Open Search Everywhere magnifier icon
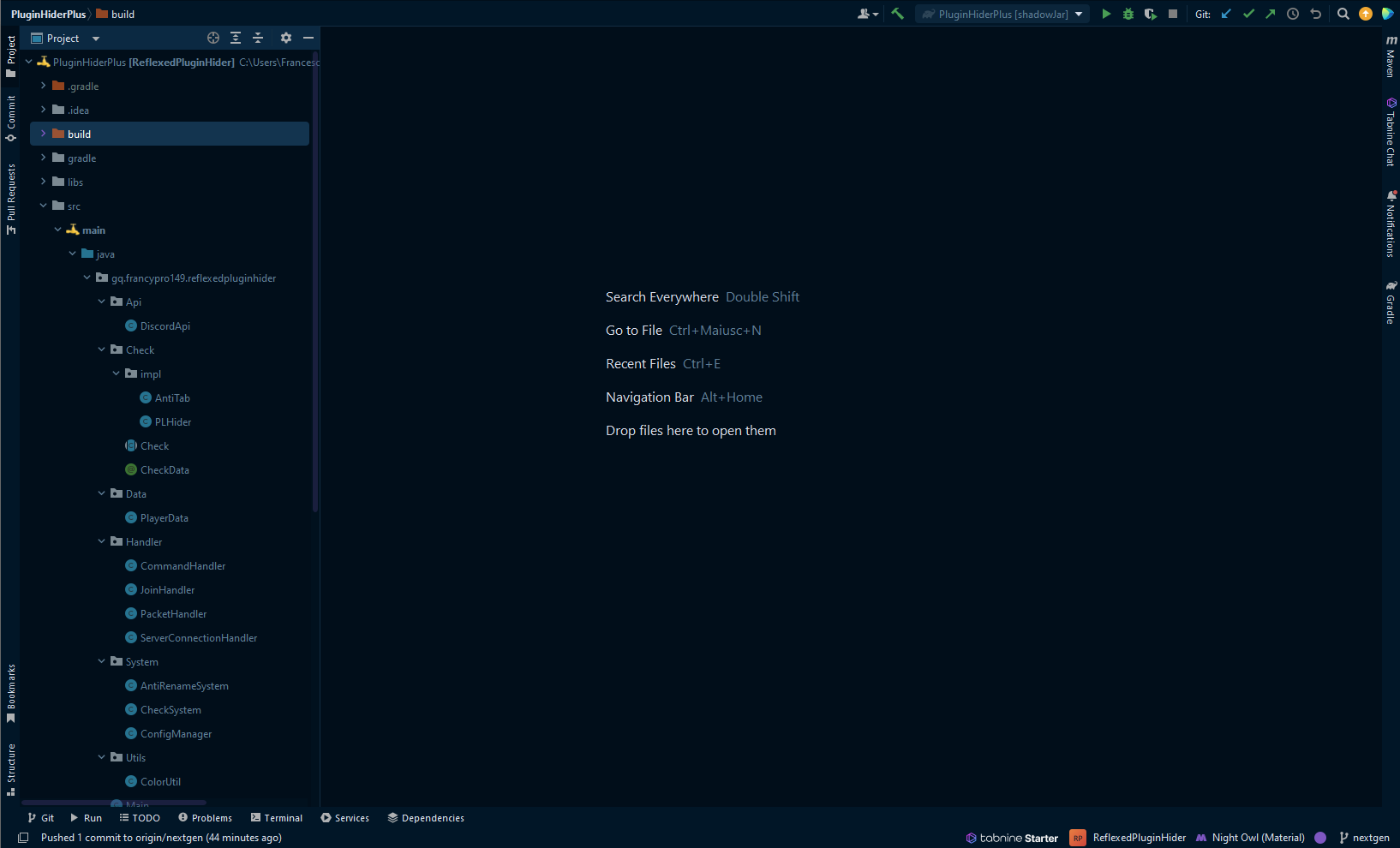1400x848 pixels. tap(1343, 14)
